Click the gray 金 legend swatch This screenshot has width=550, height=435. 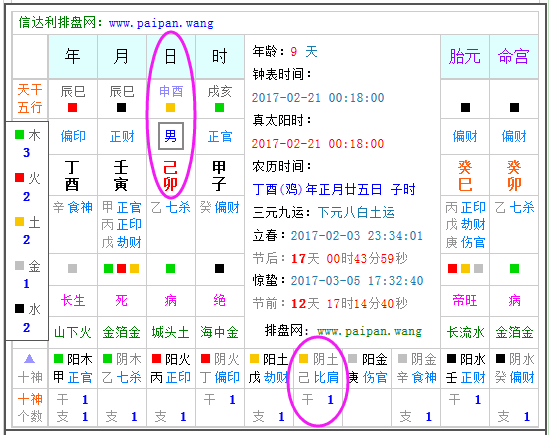pyautogui.click(x=20, y=265)
